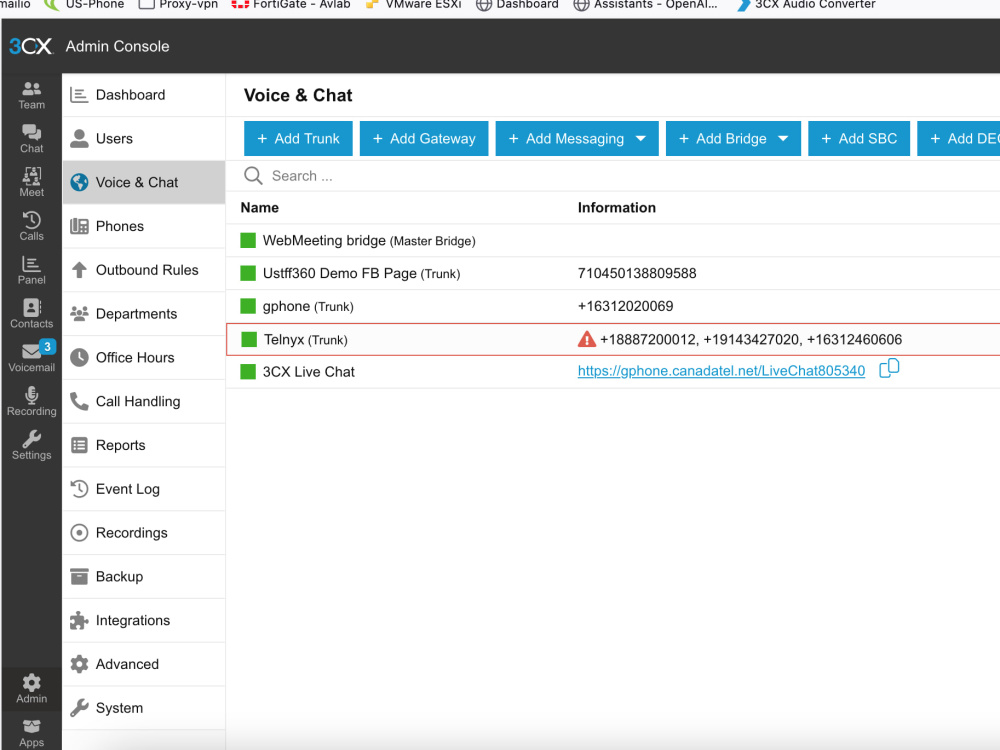Click the Telnyx trunk warning triangle
The image size is (1000, 750).
[586, 339]
